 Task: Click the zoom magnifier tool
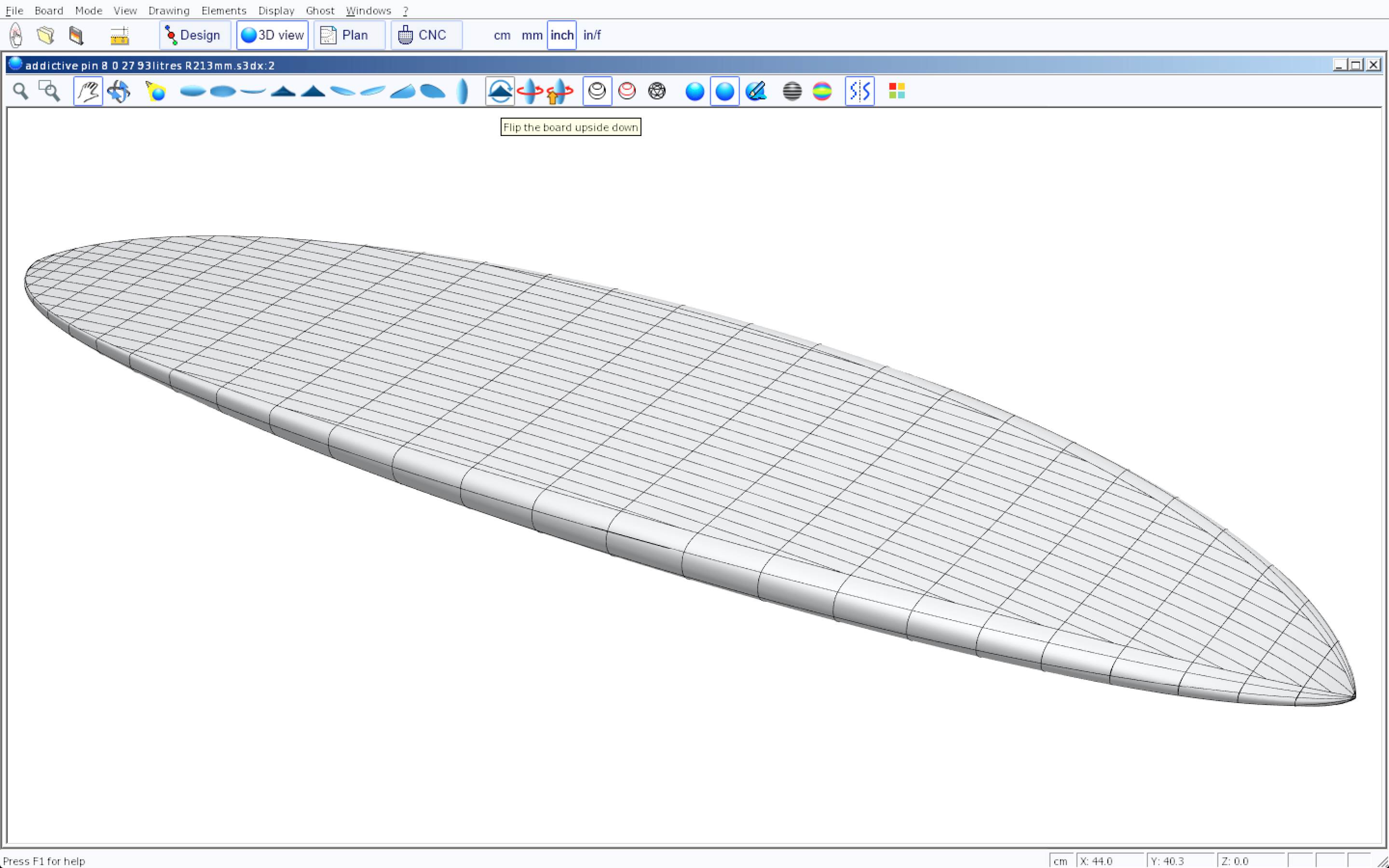[x=21, y=91]
